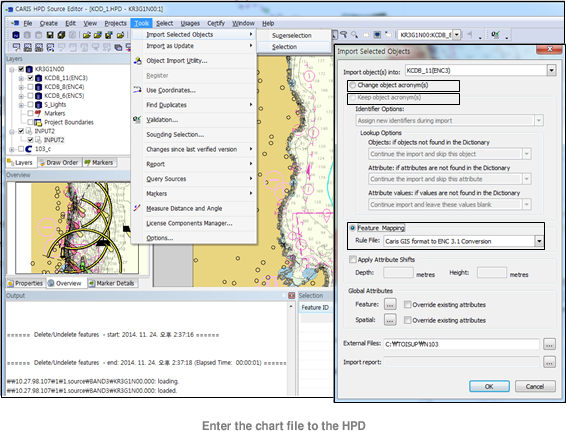Toggle the 103_c layer checkbox
Screen dimensions: 566x431
pos(21,149)
